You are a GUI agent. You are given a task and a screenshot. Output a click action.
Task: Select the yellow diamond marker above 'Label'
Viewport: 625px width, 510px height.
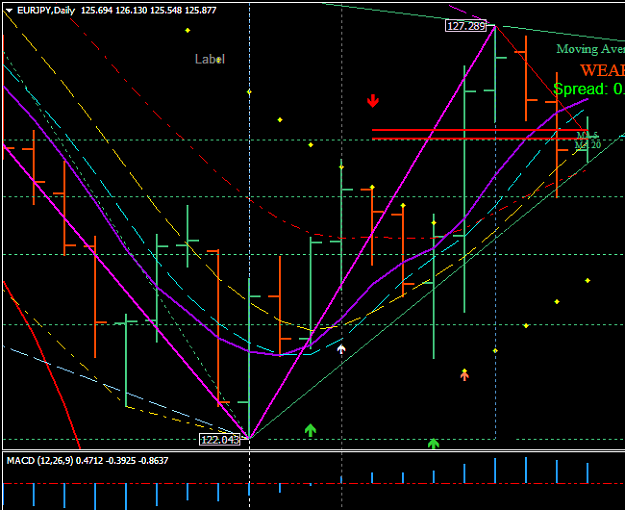pyautogui.click(x=187, y=30)
